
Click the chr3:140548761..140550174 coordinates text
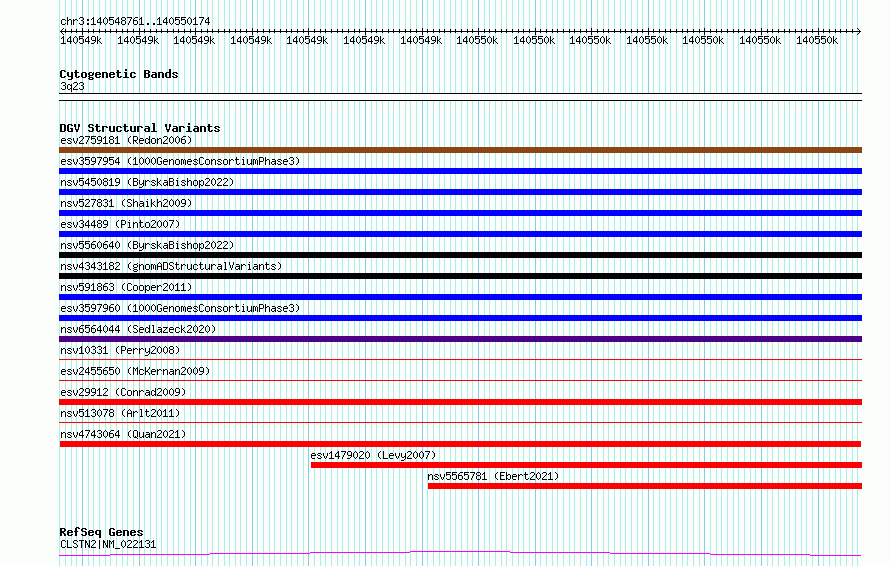coord(135,22)
